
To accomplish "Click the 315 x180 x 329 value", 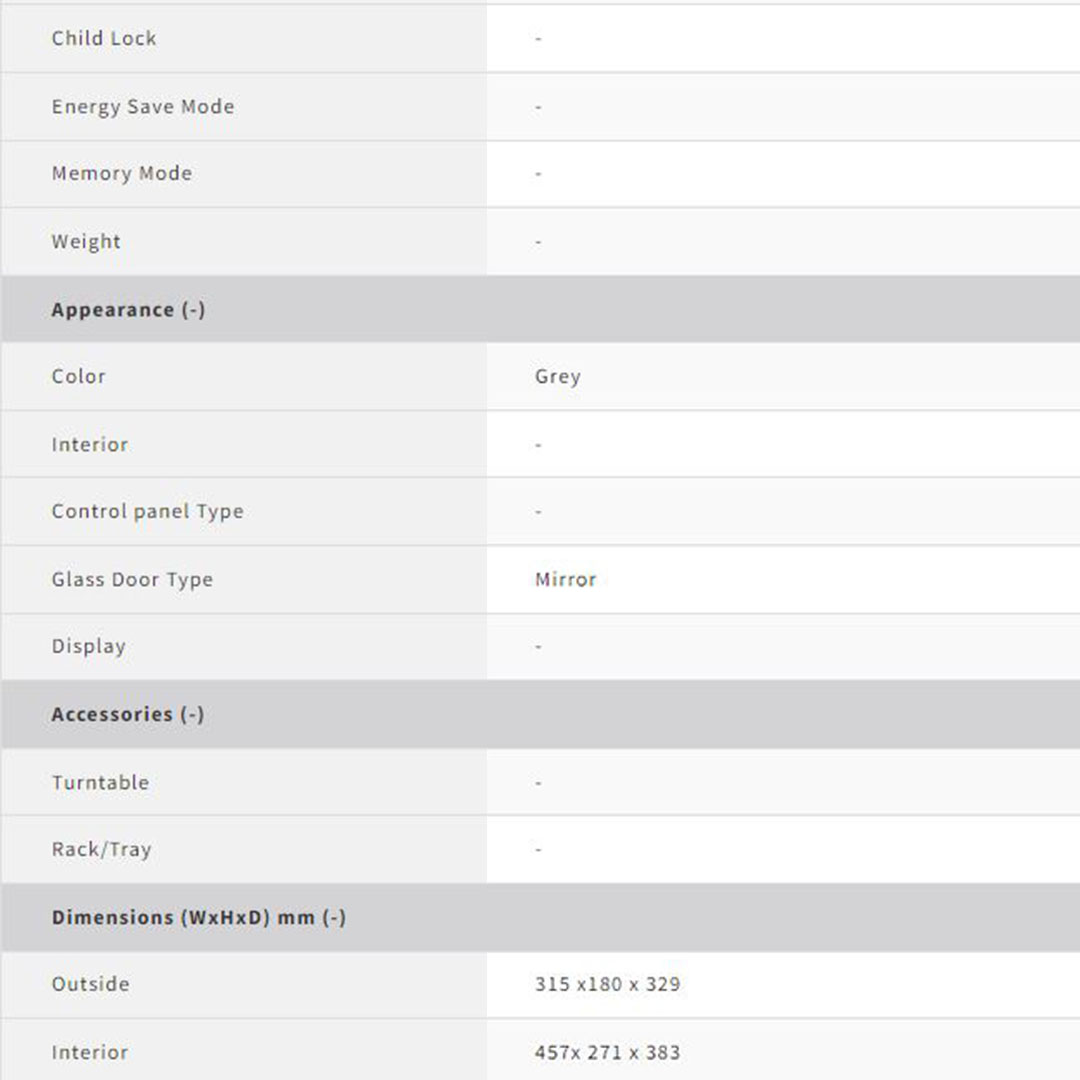I will coord(607,985).
